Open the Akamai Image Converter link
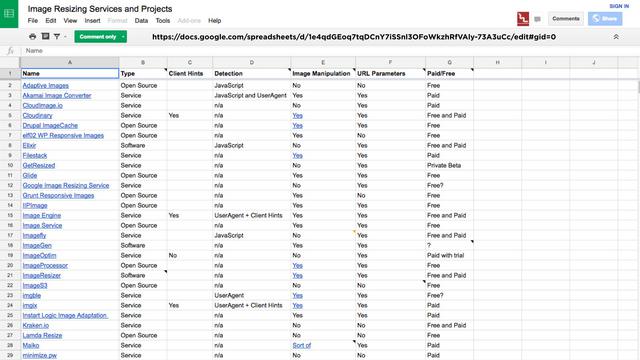The image size is (640, 360). tap(57, 96)
